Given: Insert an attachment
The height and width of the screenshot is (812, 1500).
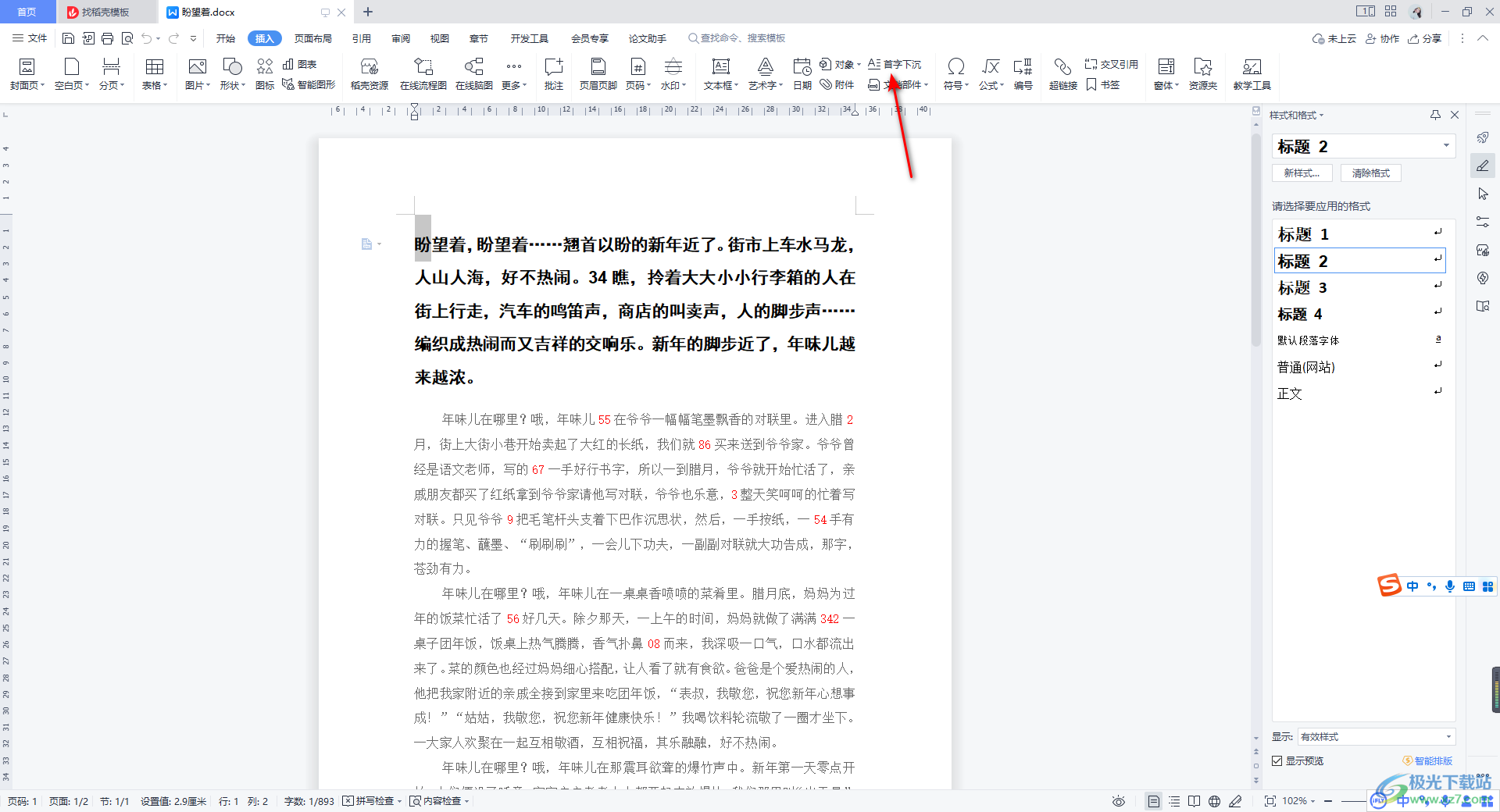Looking at the screenshot, I should coord(837,84).
